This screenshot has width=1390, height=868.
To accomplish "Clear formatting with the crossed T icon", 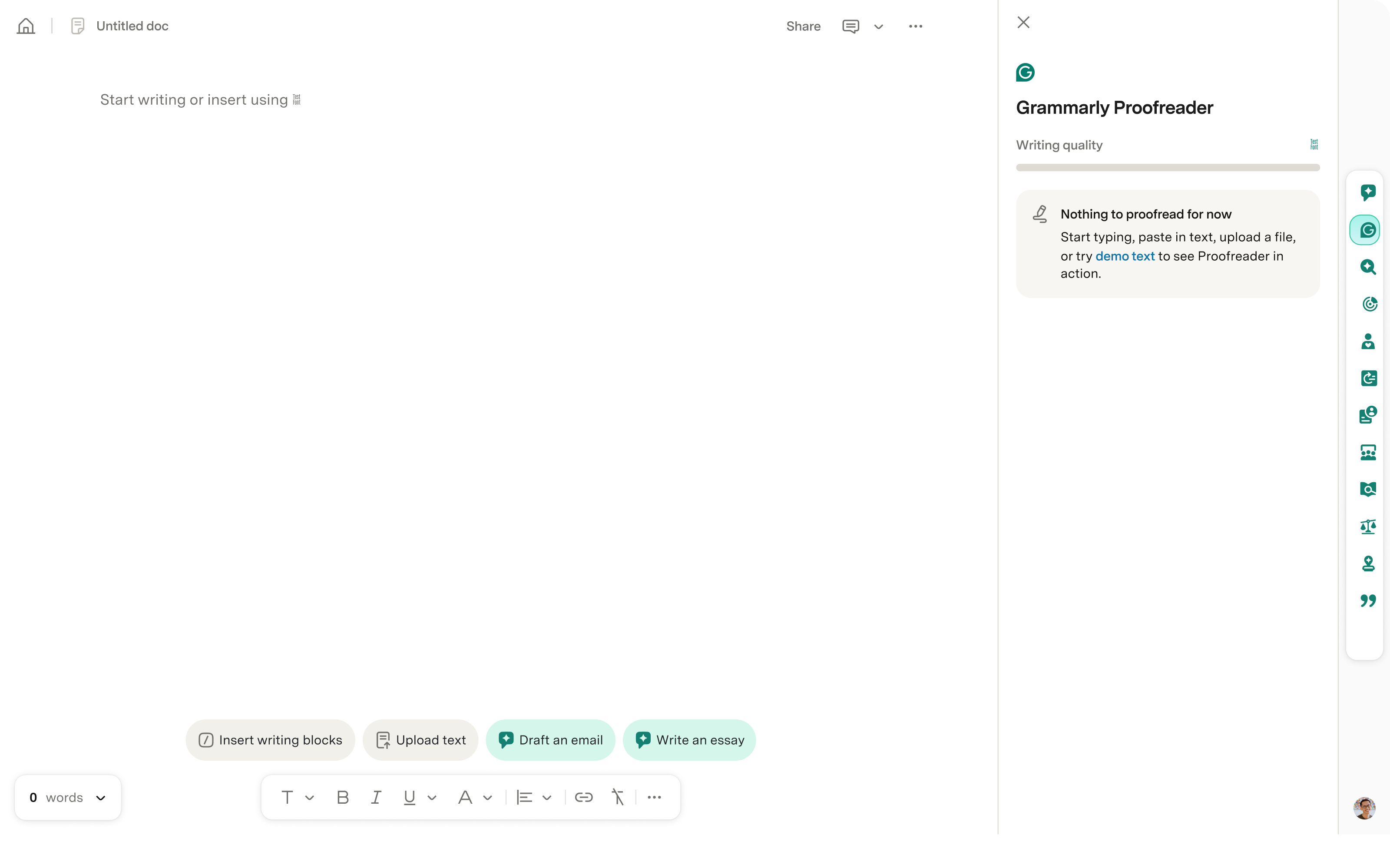I will (618, 797).
